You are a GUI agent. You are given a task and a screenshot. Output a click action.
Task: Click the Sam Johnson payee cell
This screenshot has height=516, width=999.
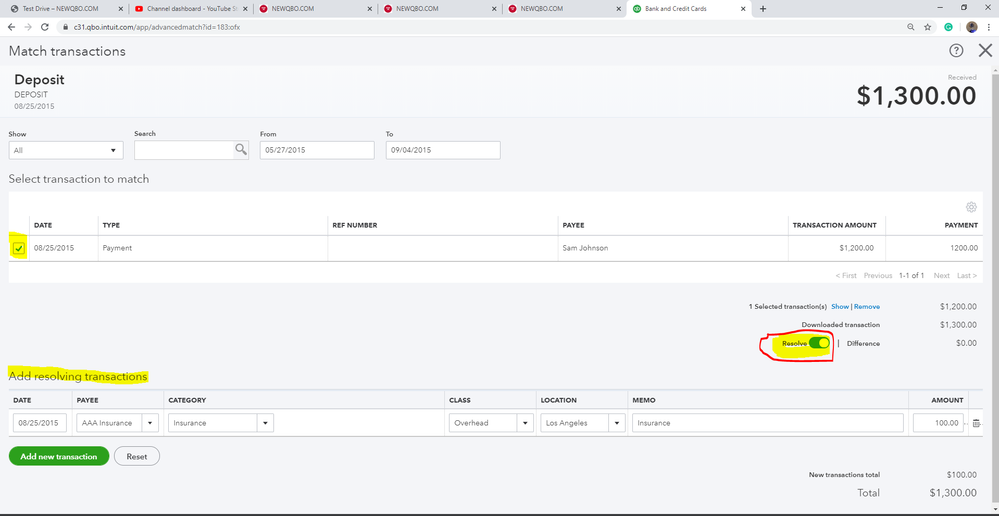(x=672, y=248)
